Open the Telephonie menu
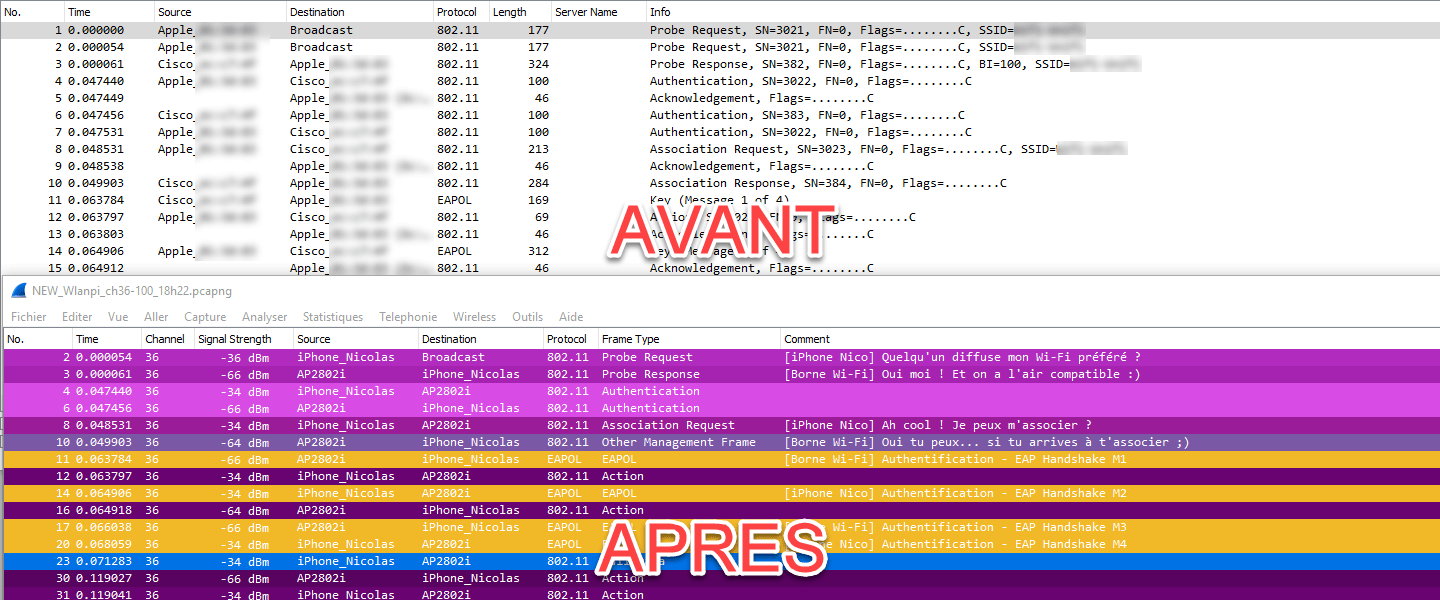1440x600 pixels. (x=408, y=317)
